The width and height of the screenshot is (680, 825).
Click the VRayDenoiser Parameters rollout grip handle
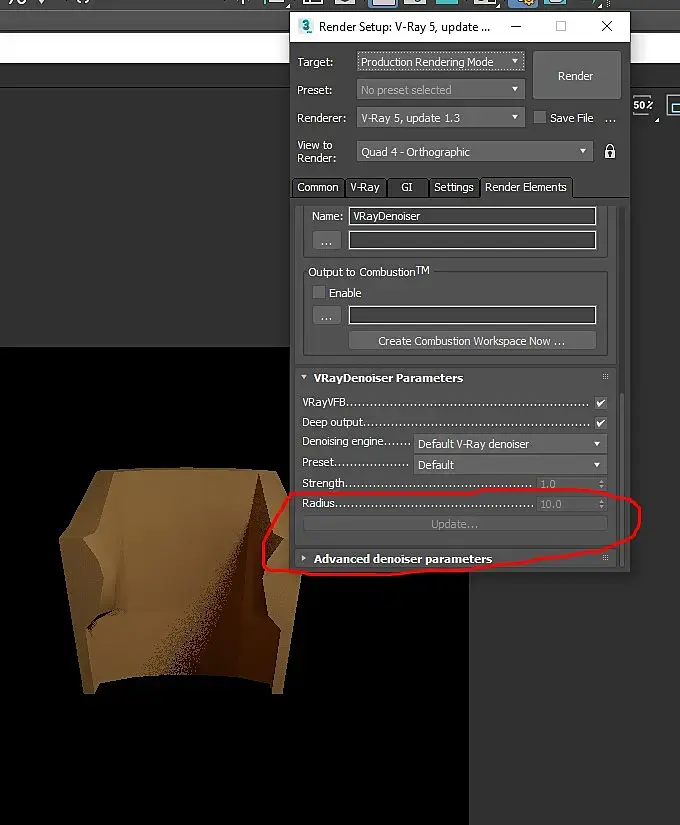pyautogui.click(x=605, y=377)
